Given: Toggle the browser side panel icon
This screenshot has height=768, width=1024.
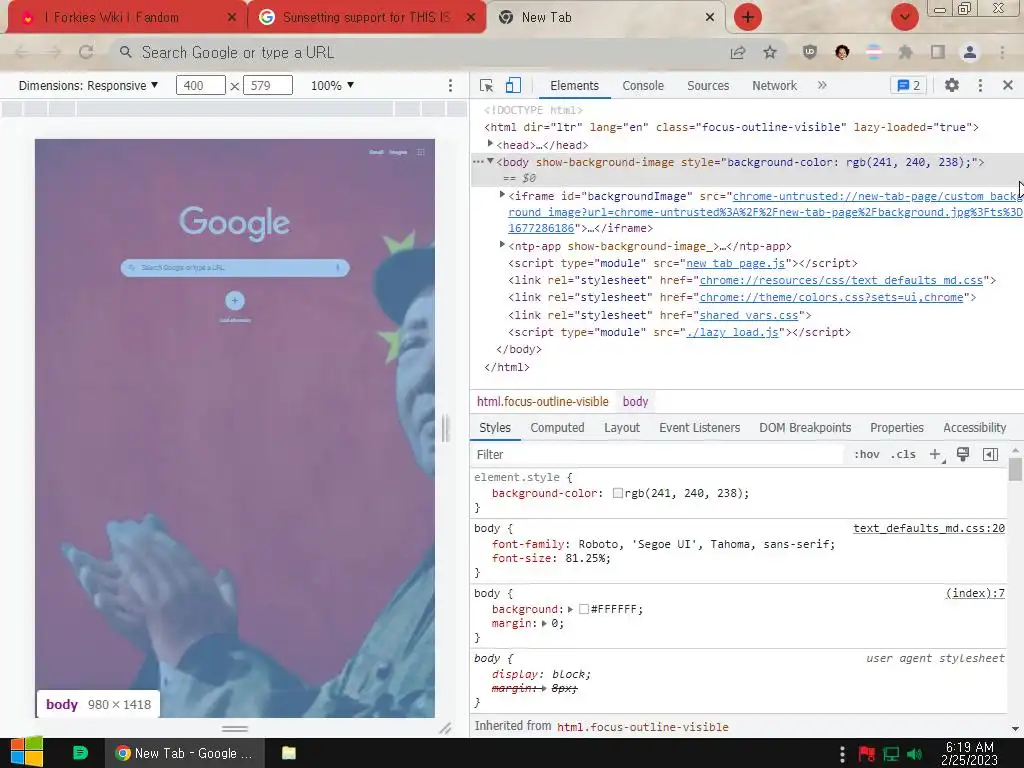Looking at the screenshot, I should coord(938,52).
